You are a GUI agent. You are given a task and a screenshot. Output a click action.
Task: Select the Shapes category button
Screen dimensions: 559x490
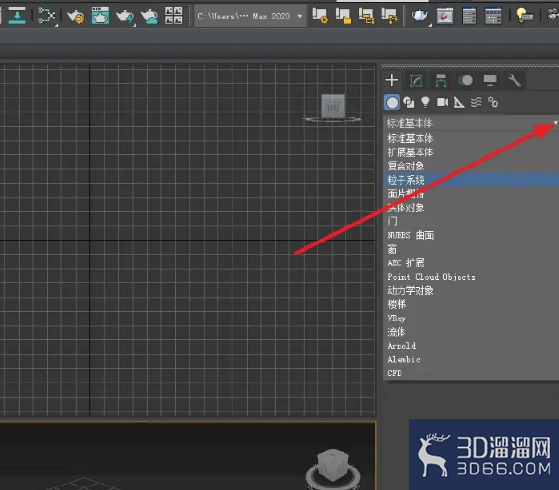(x=409, y=103)
